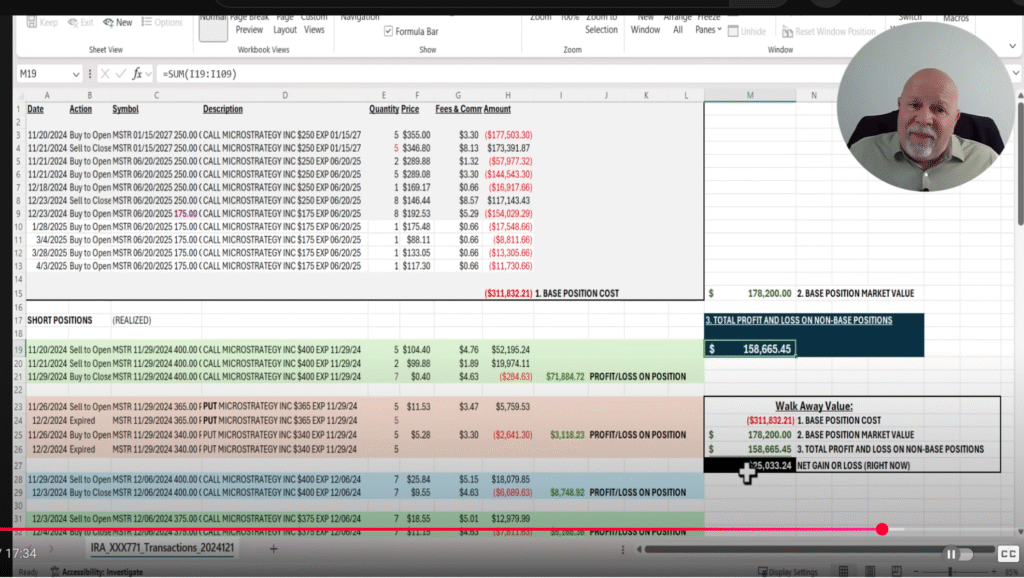Expand the formula bar chevron

(x=1016, y=73)
